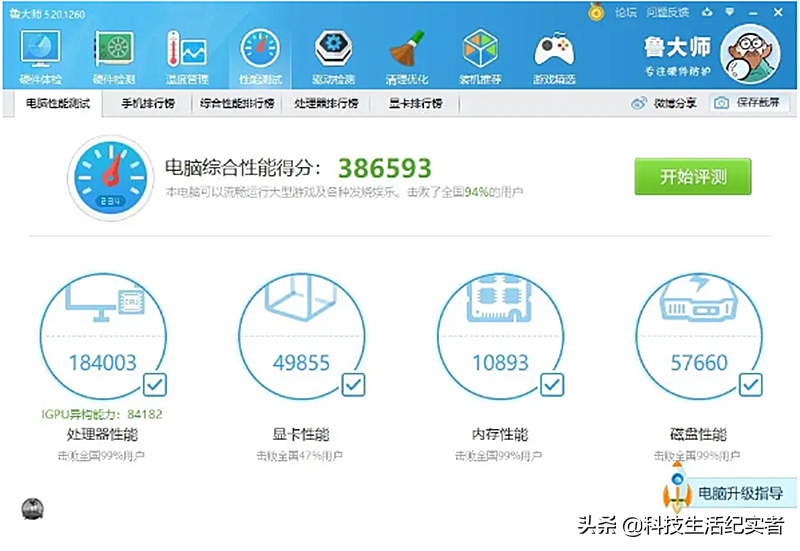
Task: Open the 清理优化 cleanup broom icon
Action: coord(407,57)
